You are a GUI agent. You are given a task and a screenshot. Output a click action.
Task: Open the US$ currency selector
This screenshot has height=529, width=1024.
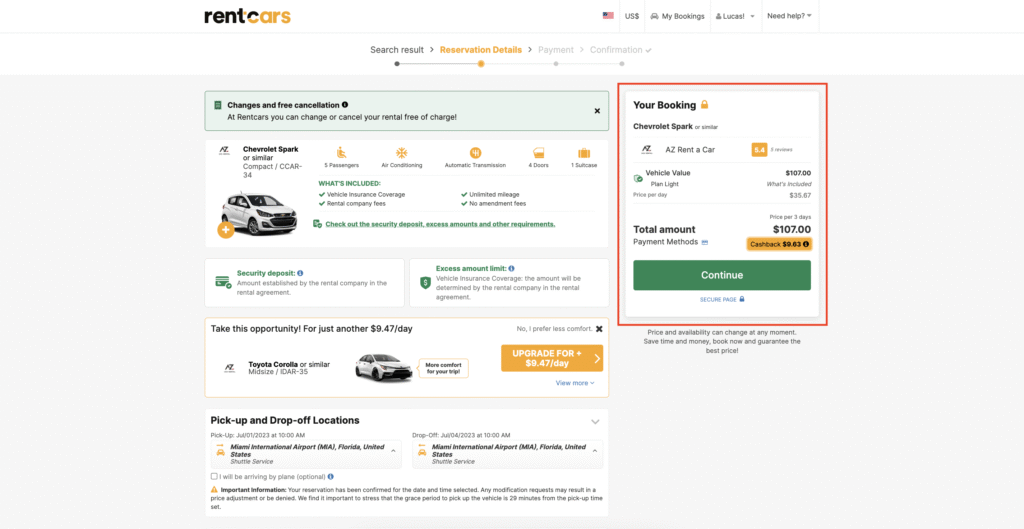tap(632, 16)
